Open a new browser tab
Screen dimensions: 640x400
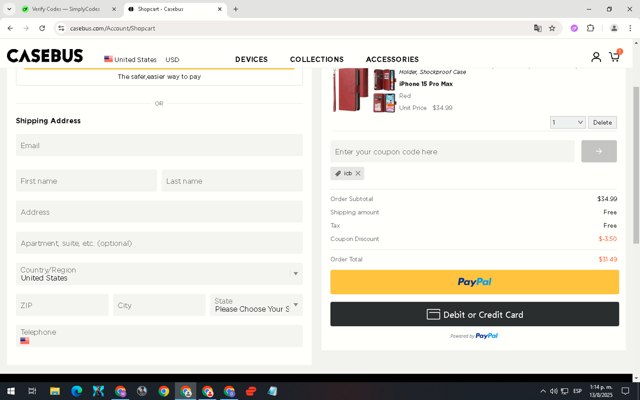pyautogui.click(x=236, y=9)
